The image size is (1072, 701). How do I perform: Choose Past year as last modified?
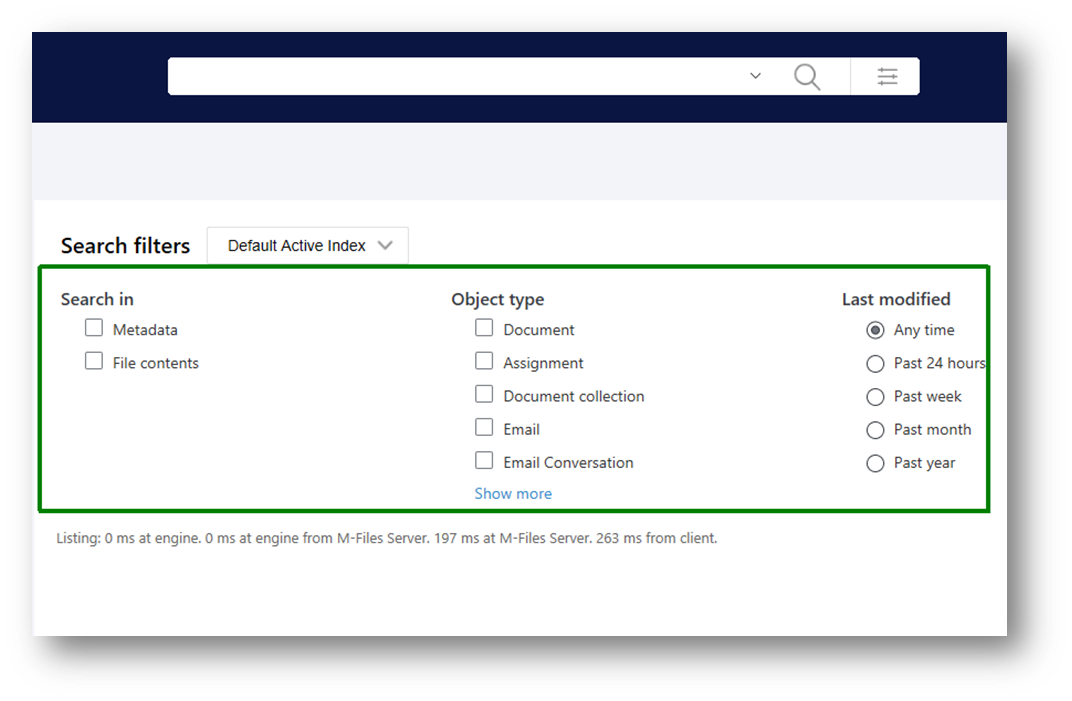pos(875,464)
